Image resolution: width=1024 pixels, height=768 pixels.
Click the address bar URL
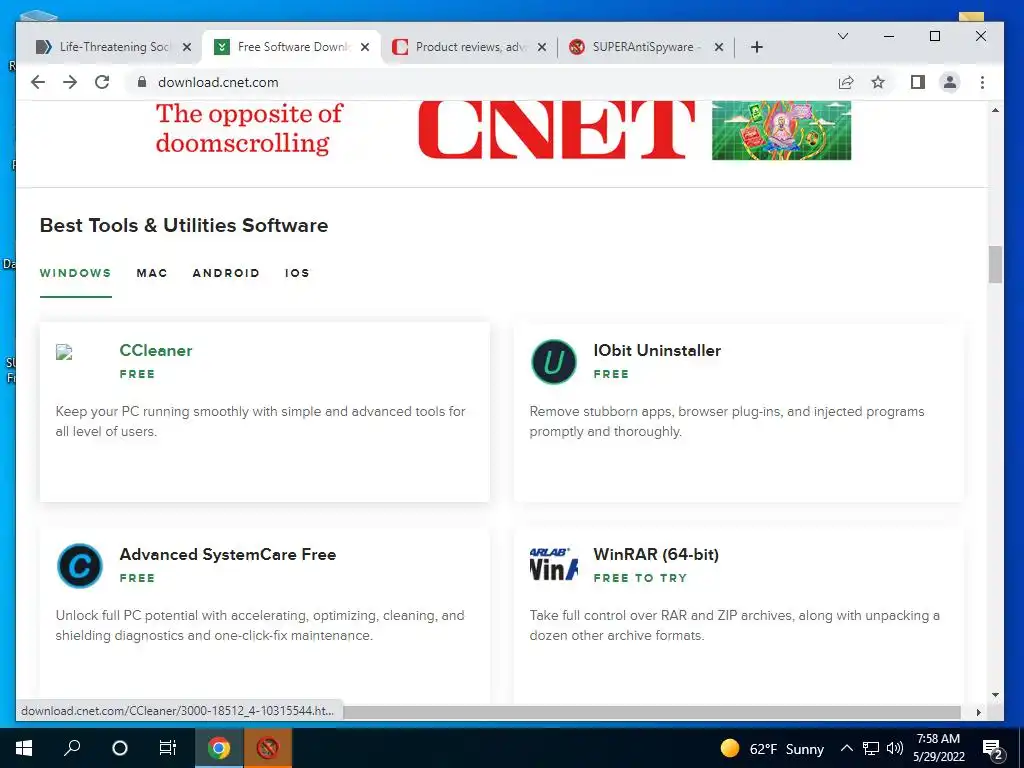[218, 82]
